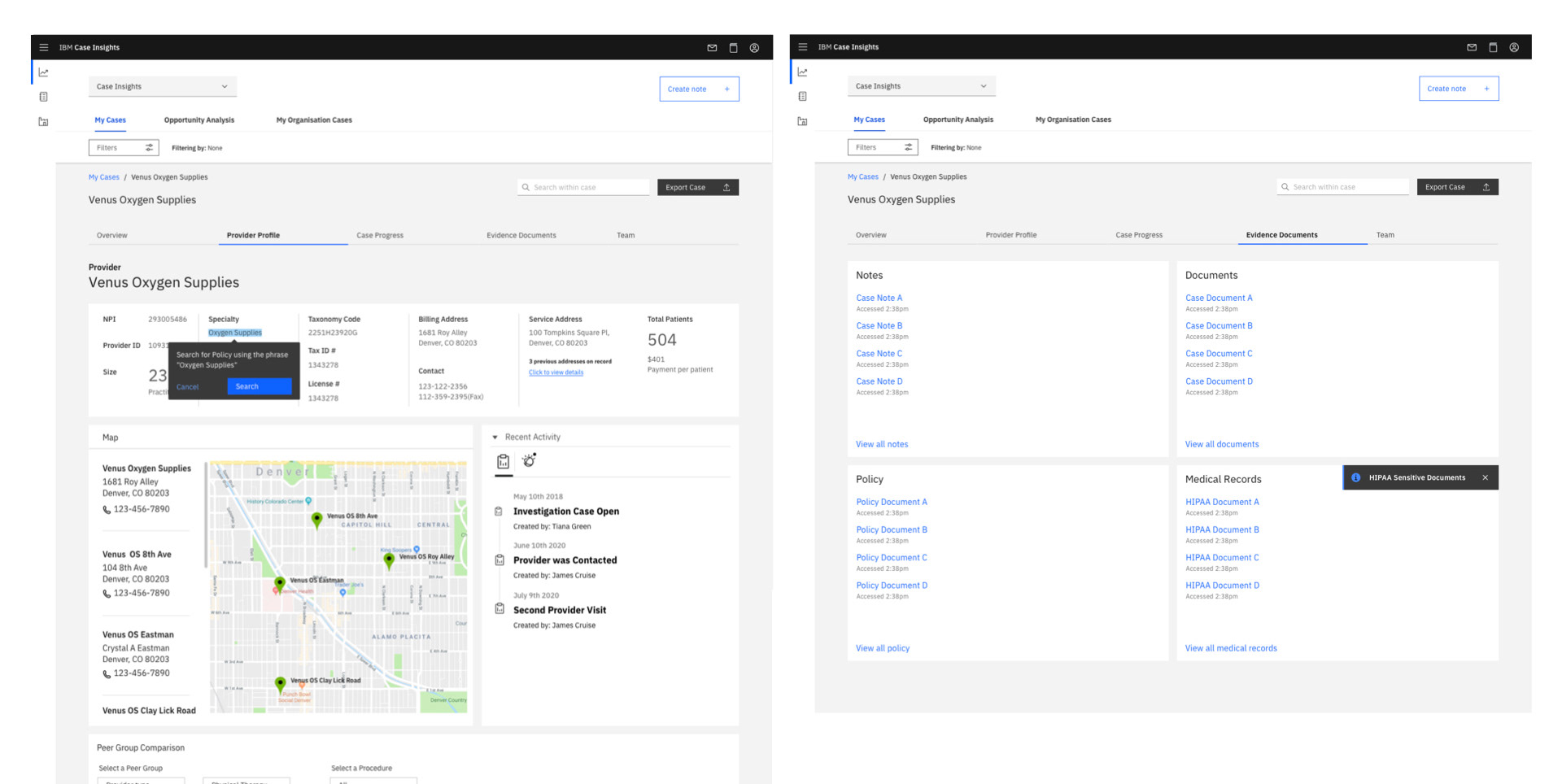Focus Search within case field in left window

(583, 188)
